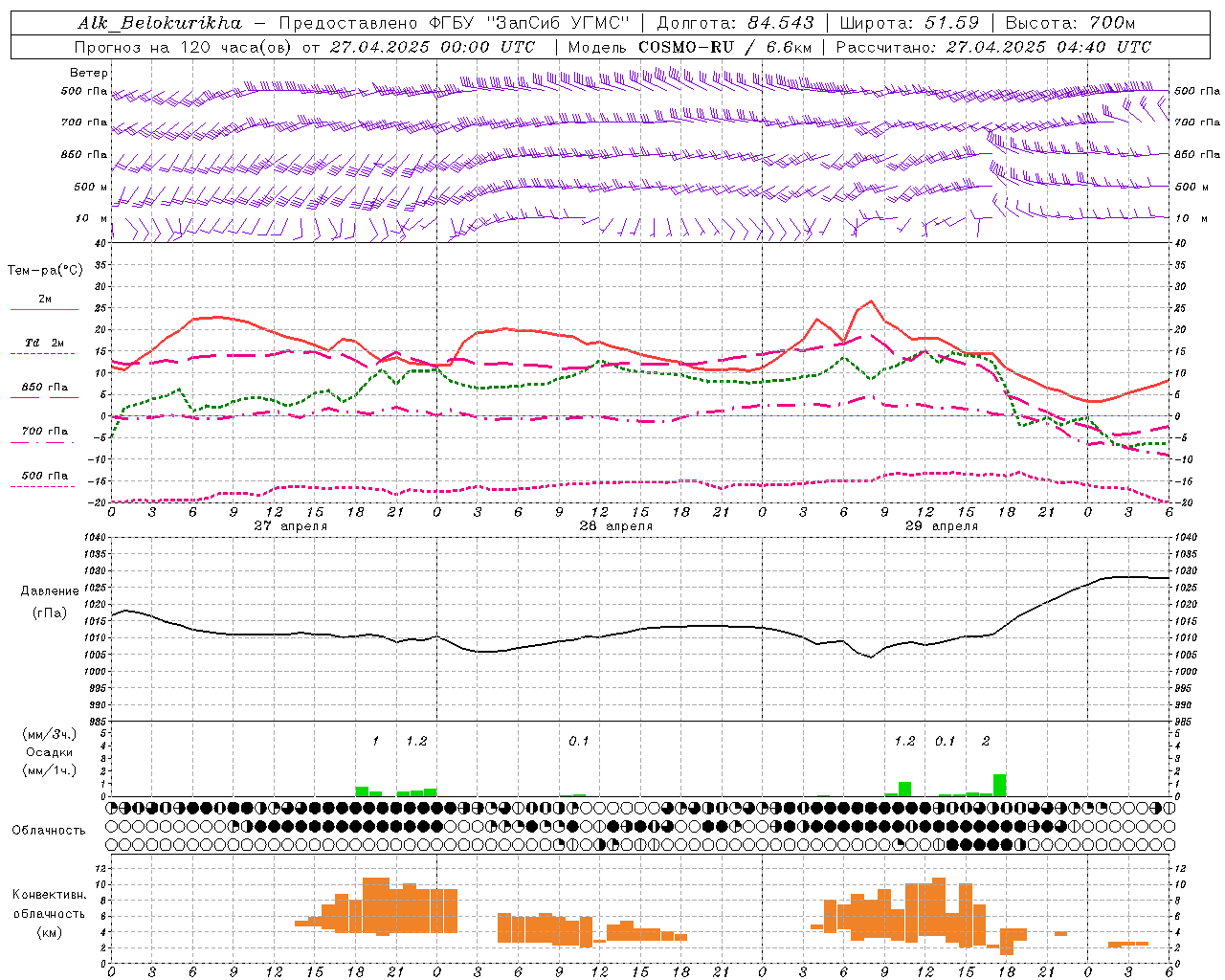Click the 850 гПа temperature legend label
This screenshot has height=980, width=1225.
coord(44,388)
